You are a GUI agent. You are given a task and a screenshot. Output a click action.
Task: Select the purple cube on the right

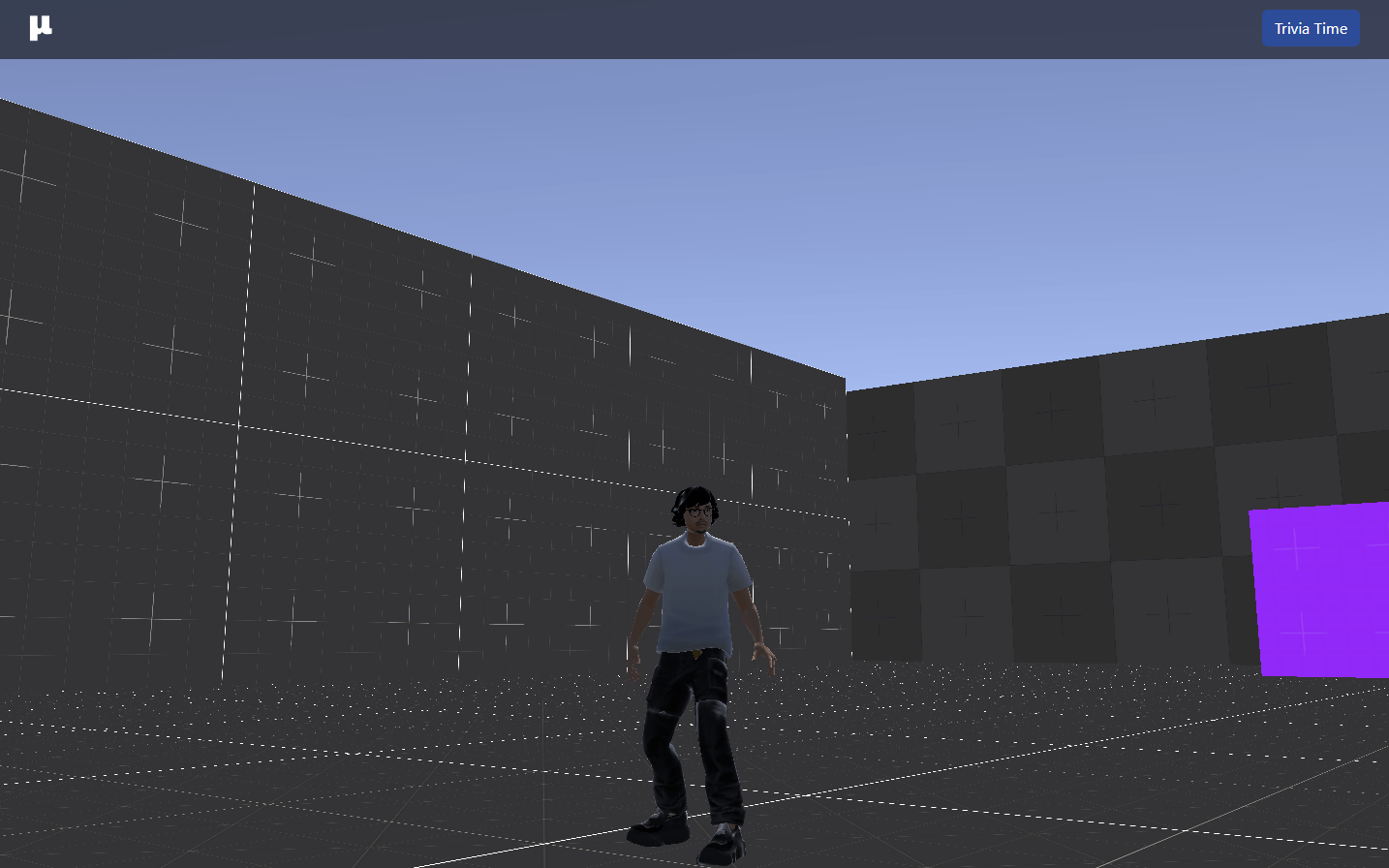(x=1321, y=589)
